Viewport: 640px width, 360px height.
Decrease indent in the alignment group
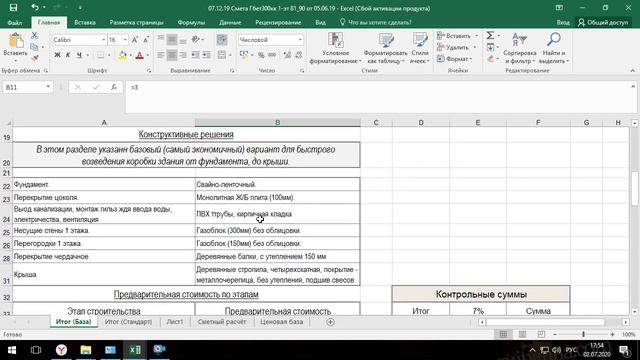(x=196, y=55)
